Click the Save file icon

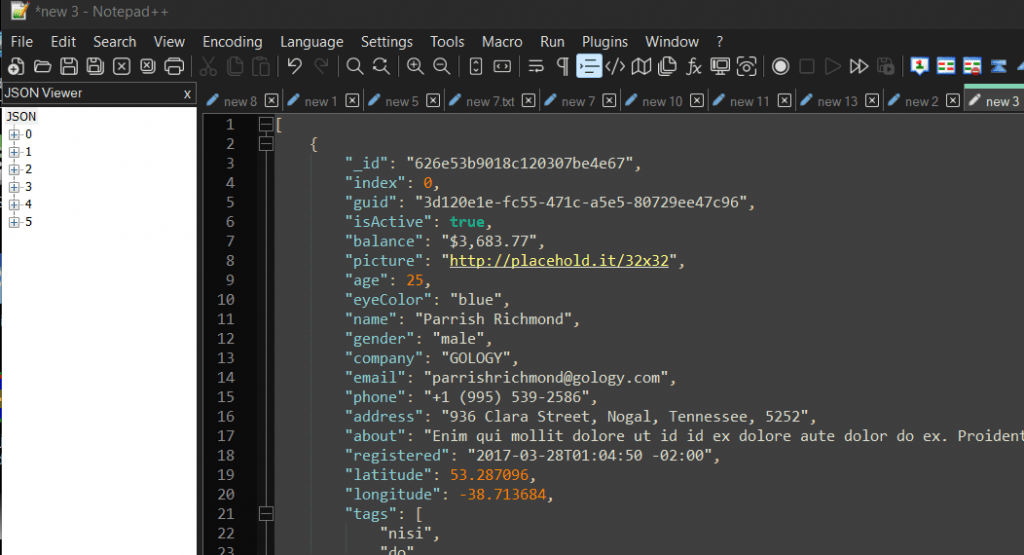[69, 67]
